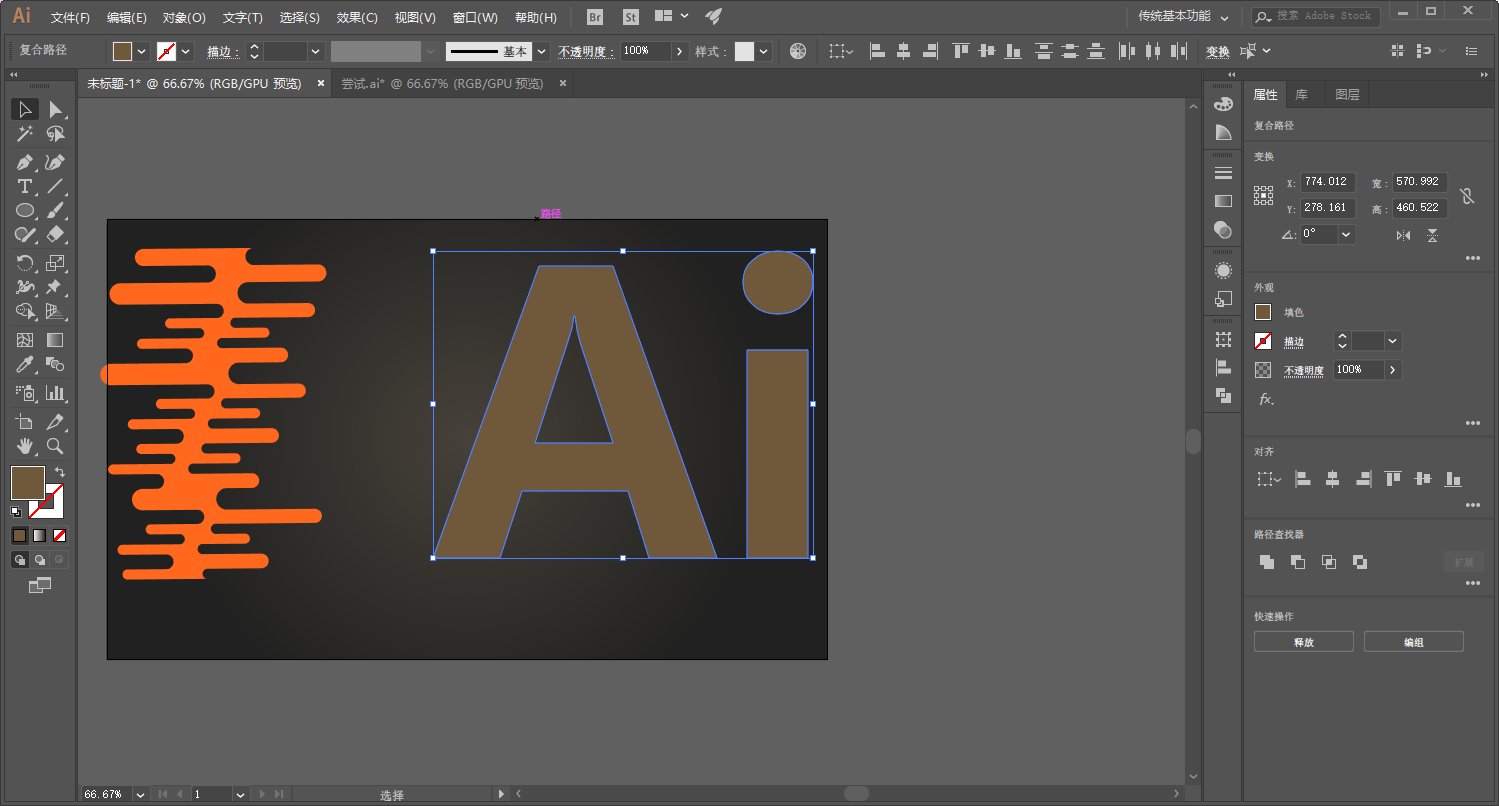Open the 样式 graphic style dropdown

coord(764,51)
